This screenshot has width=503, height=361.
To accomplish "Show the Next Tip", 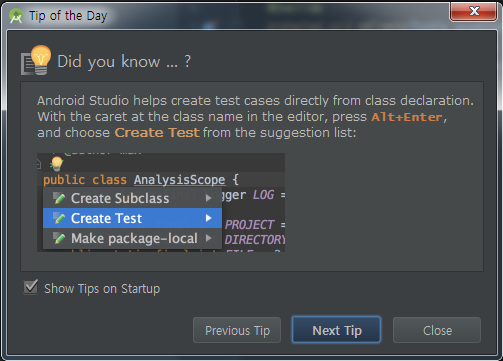I will [x=336, y=330].
